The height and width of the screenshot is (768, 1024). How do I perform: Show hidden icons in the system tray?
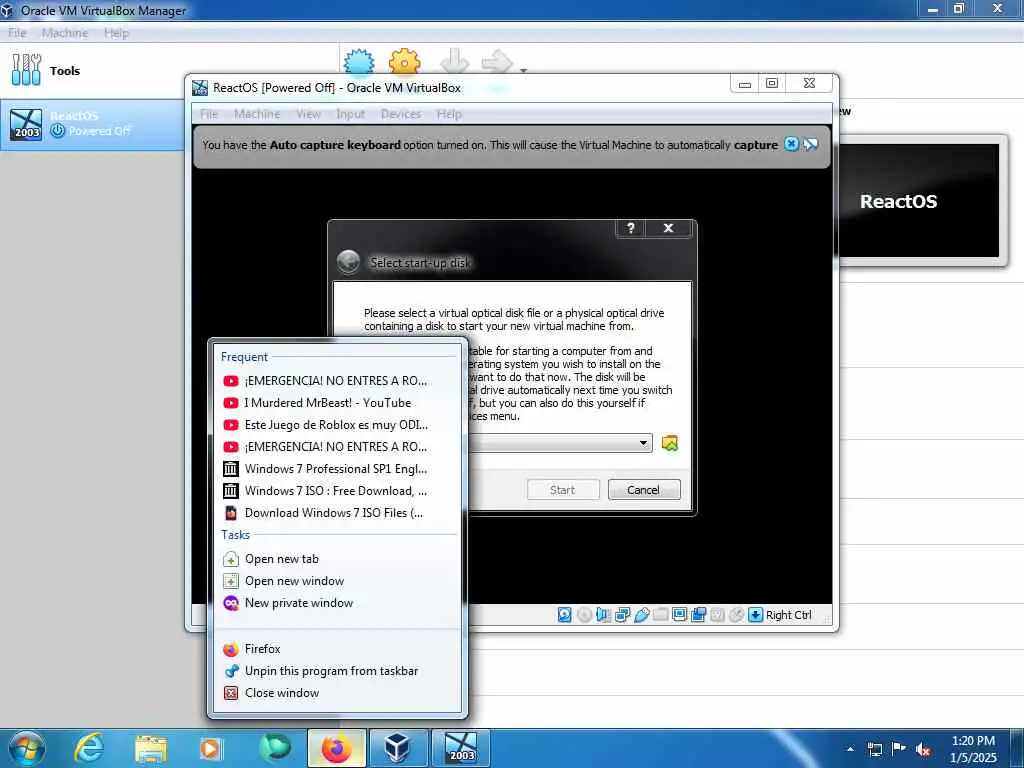(850, 749)
